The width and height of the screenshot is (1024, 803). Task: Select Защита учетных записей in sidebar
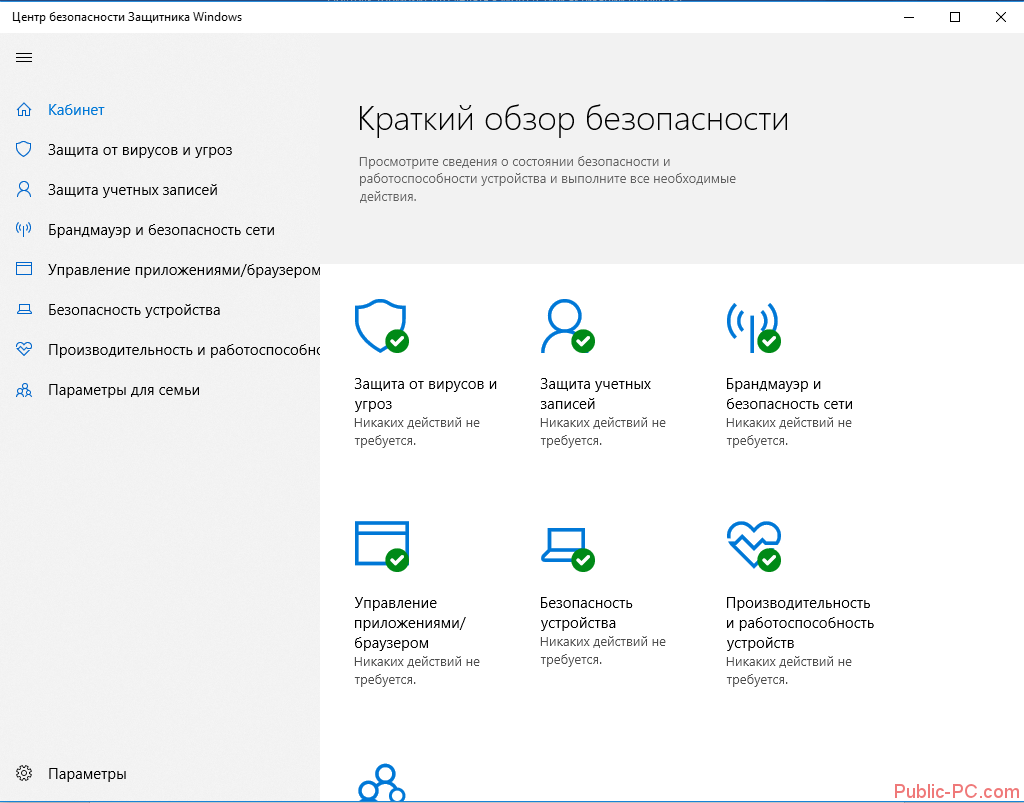tap(133, 190)
